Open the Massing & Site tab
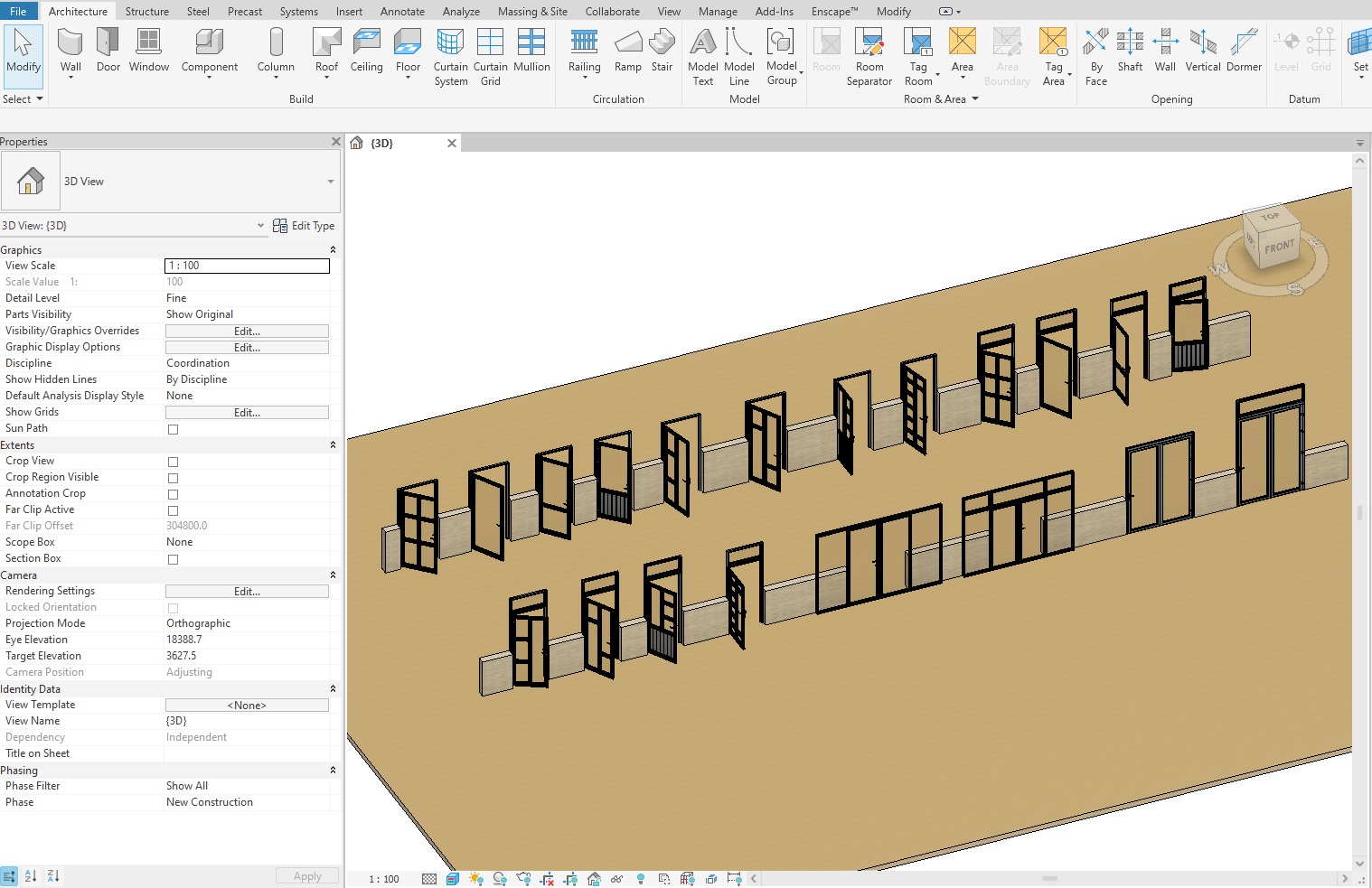Screen dimensions: 1372x888 click(x=532, y=12)
